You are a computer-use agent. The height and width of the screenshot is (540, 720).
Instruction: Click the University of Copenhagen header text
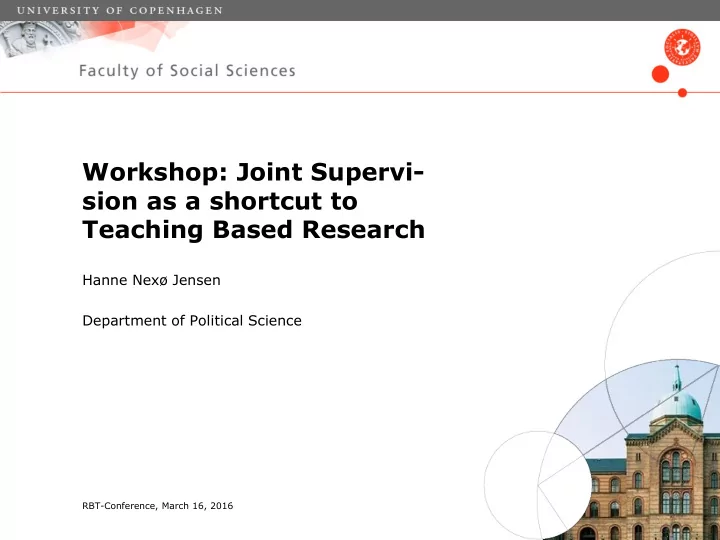pyautogui.click(x=119, y=10)
